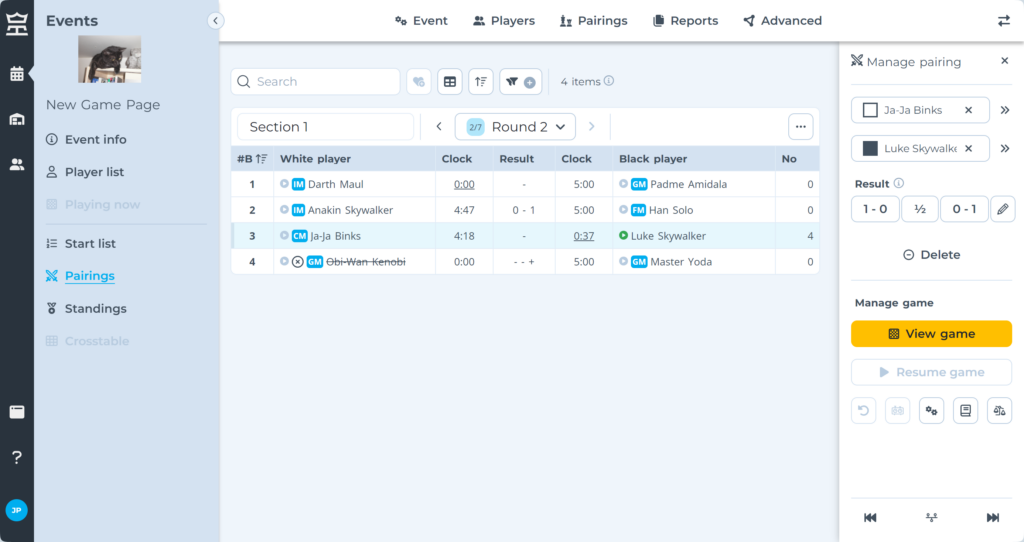Open the help question mark icon

pos(17,457)
